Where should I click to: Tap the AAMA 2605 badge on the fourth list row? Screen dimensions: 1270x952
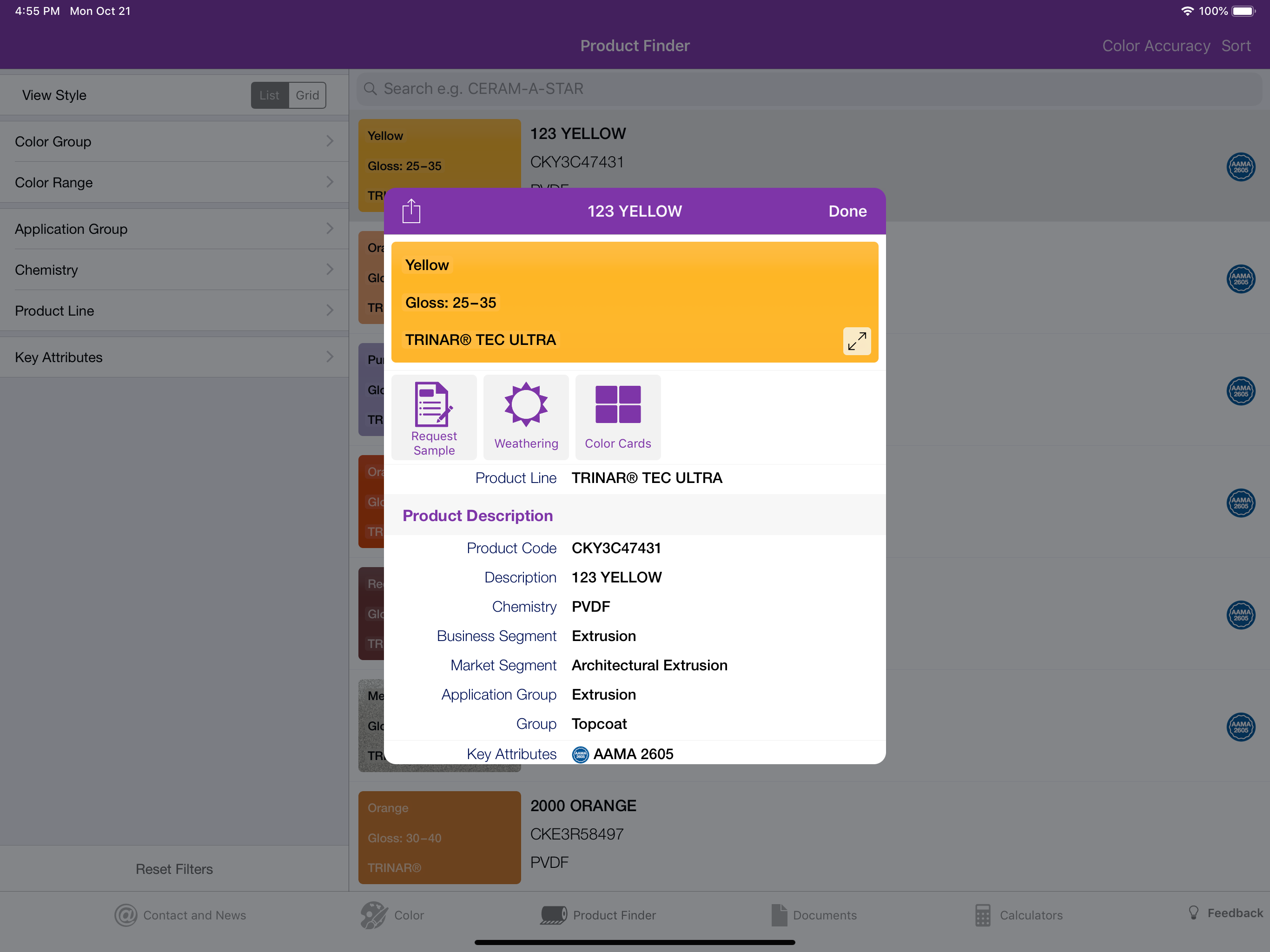tap(1241, 503)
